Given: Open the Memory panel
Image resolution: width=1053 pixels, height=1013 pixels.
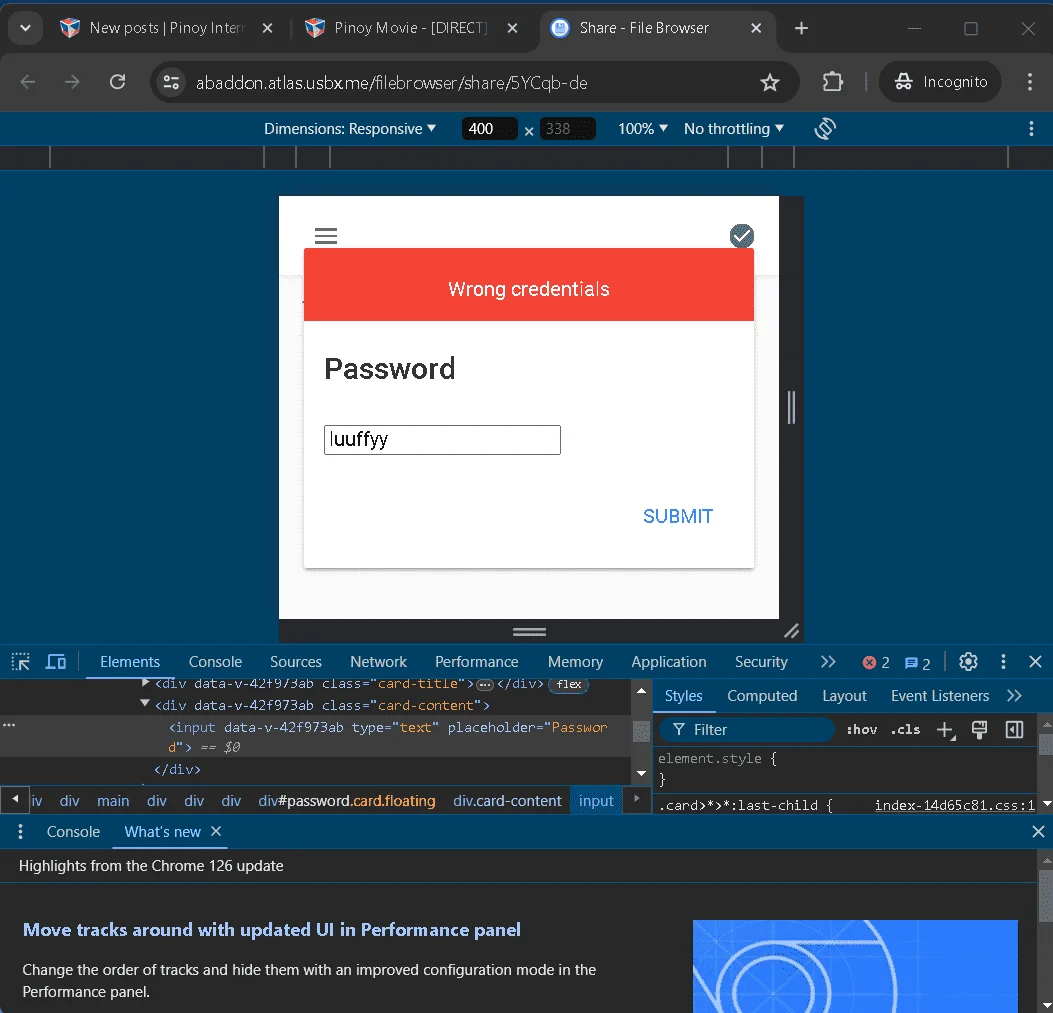Looking at the screenshot, I should (x=575, y=662).
